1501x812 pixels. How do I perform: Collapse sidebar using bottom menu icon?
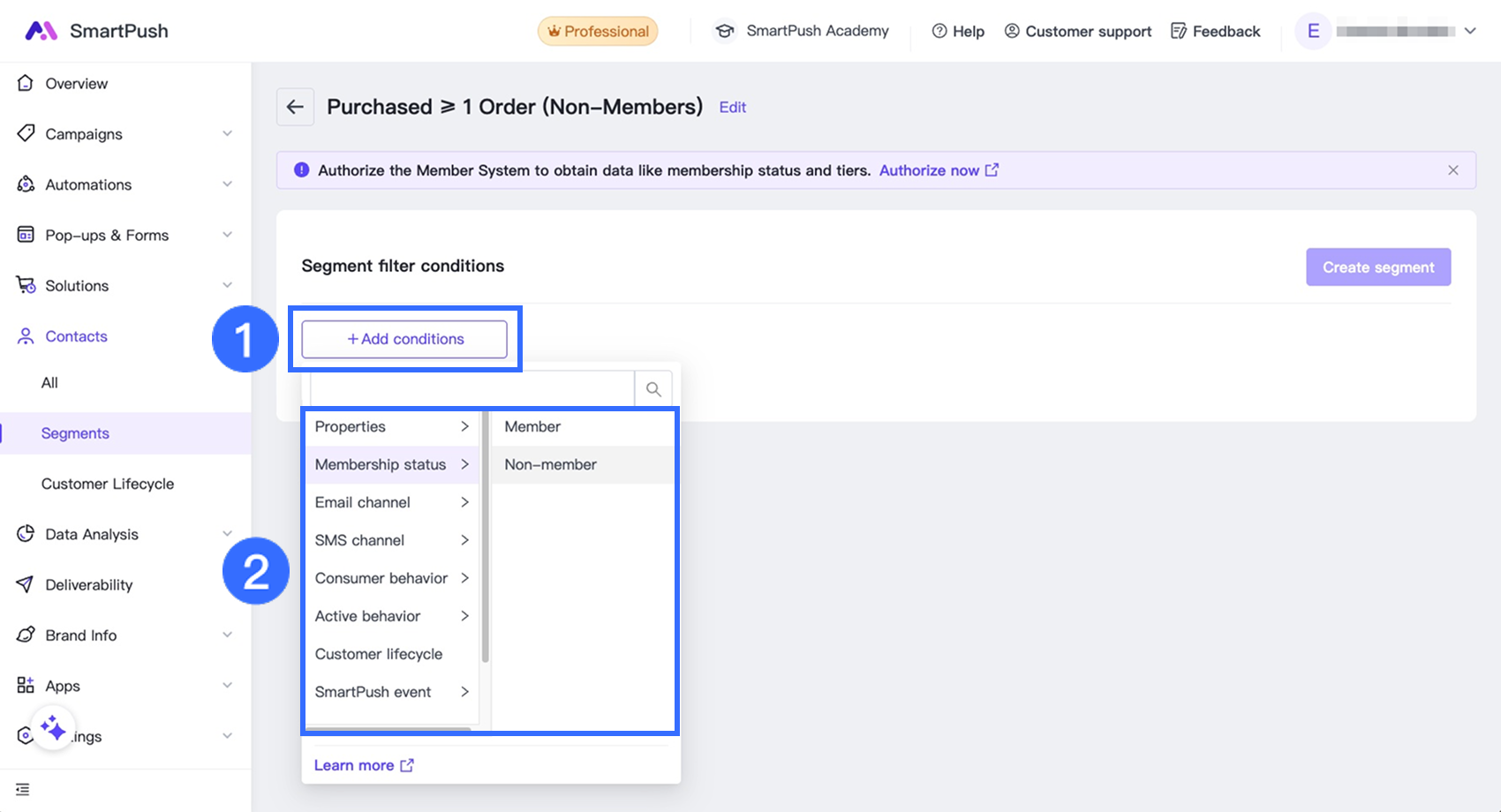click(23, 789)
